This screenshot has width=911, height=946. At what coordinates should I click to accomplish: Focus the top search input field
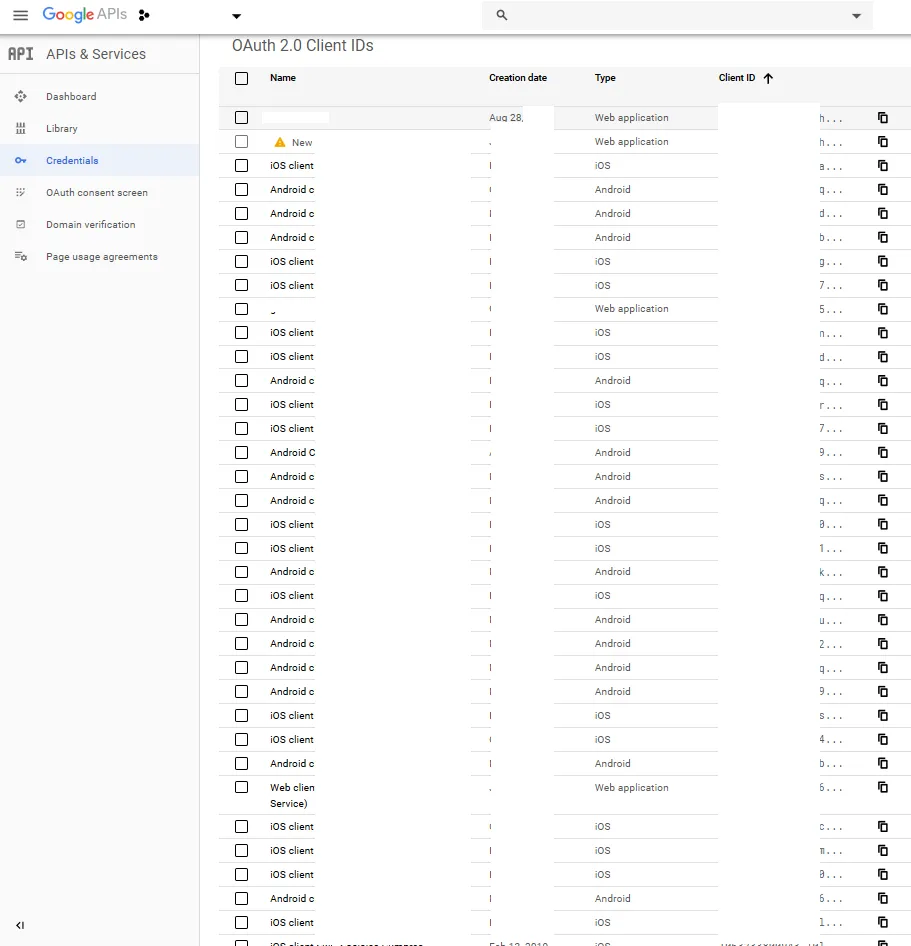(x=677, y=15)
